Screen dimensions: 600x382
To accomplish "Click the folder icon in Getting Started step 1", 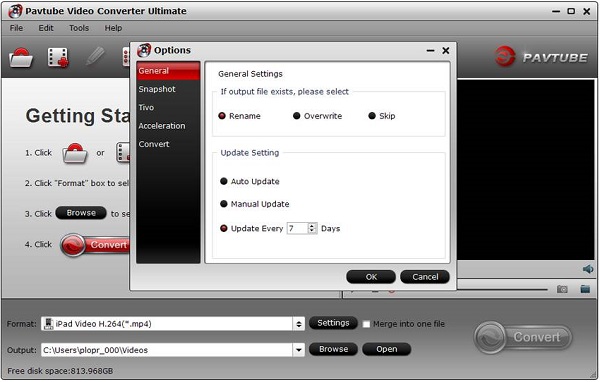I will (x=75, y=153).
